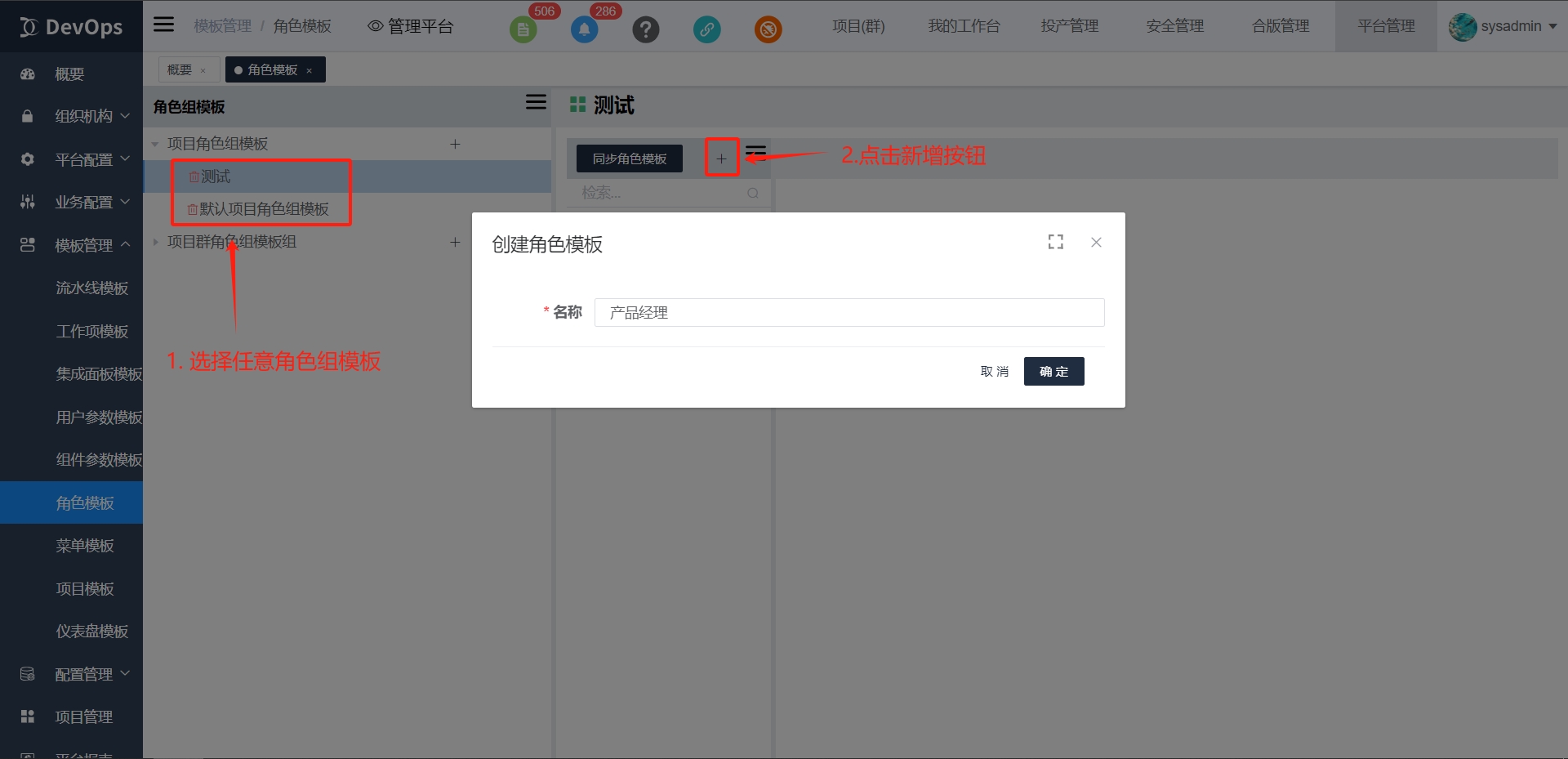Click the orange circular icon in header
Viewport: 1568px width, 759px height.
tap(768, 30)
